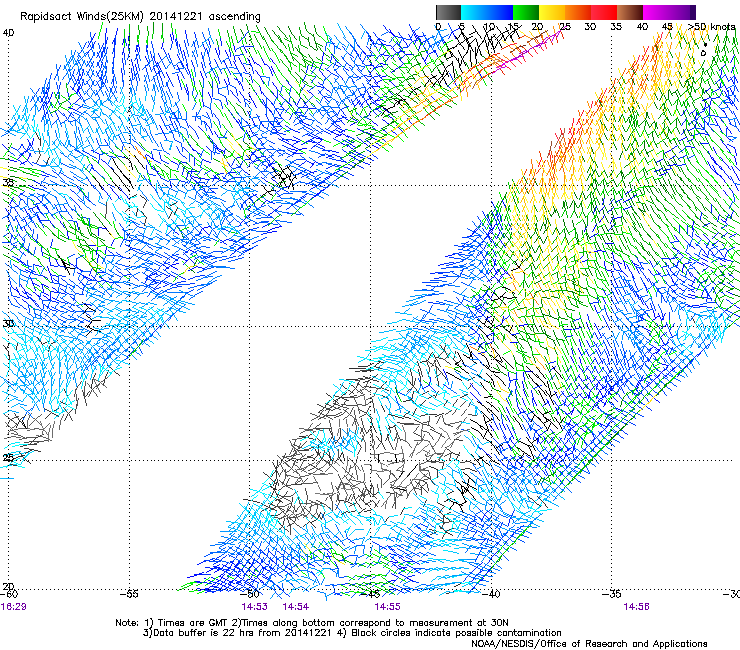Click longitude axis label '-40'
The height and width of the screenshot is (650, 740).
pos(490,594)
